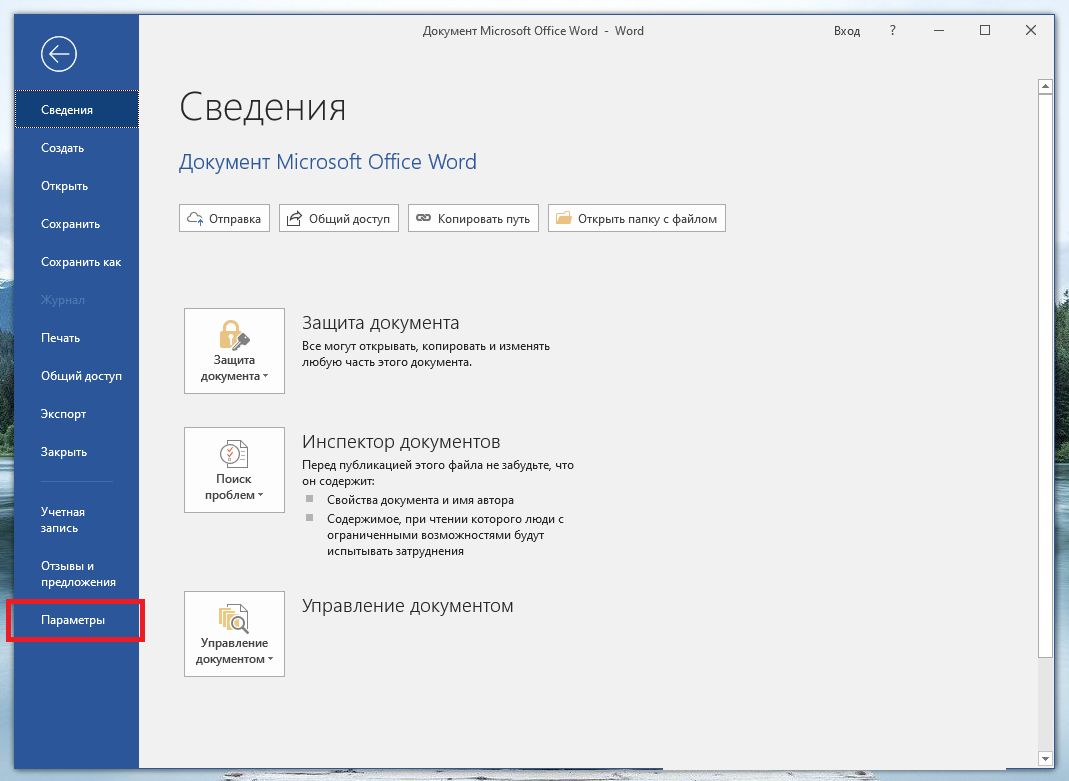
Task: Open Общий доступ in the left sidebar
Action: coord(76,376)
